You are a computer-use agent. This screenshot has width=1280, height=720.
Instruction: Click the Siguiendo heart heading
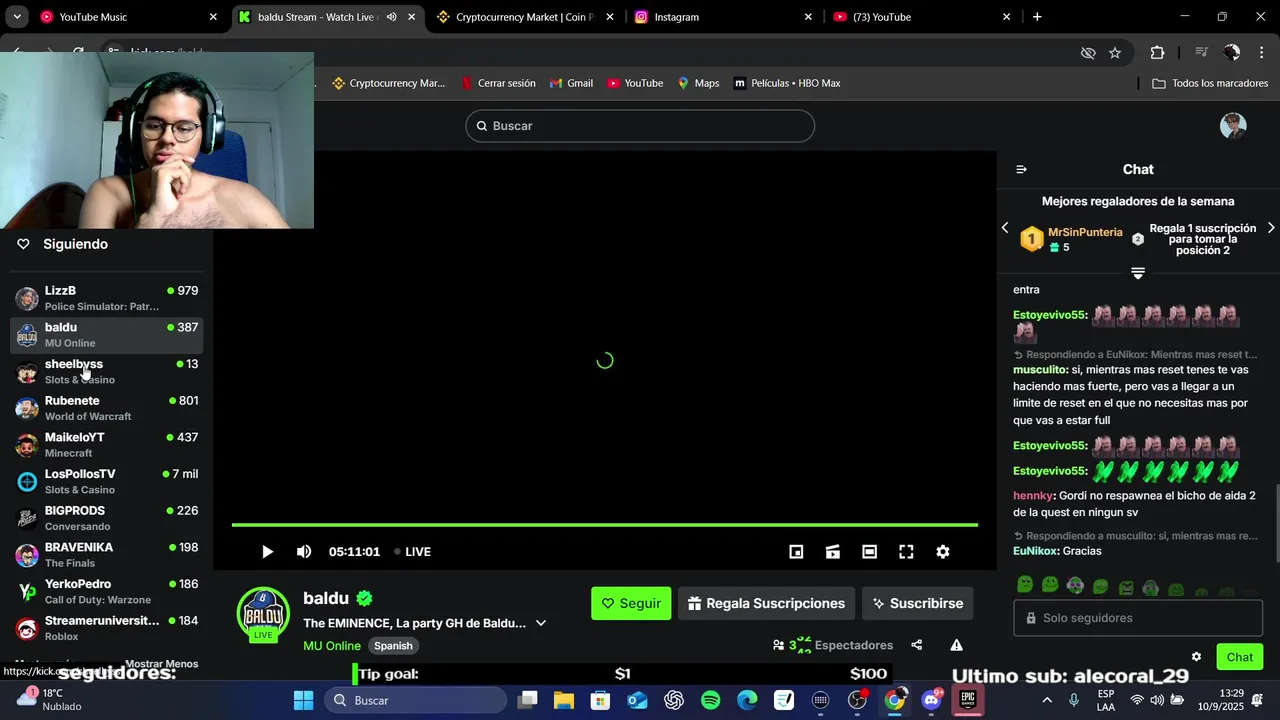63,244
